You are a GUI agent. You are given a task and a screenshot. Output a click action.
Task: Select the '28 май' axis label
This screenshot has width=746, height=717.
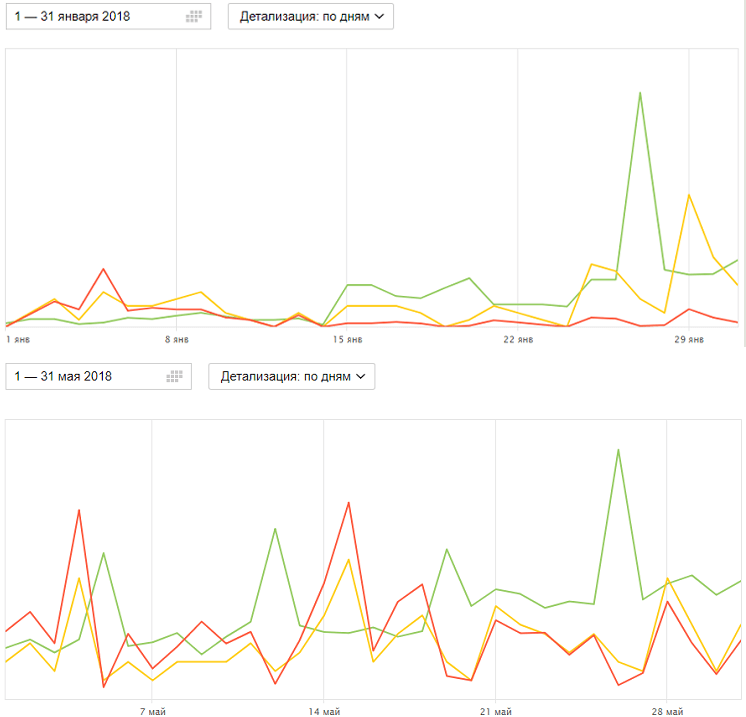[667, 710]
